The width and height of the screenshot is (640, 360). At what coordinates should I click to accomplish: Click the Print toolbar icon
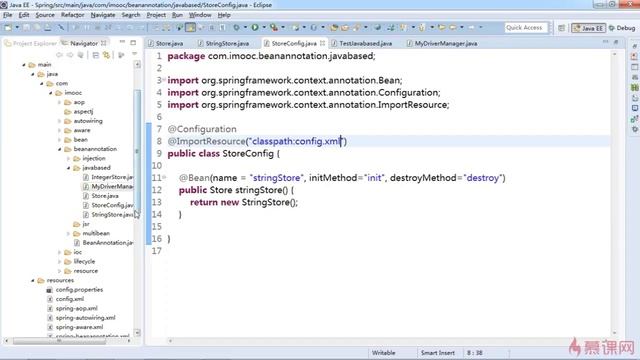(x=48, y=27)
